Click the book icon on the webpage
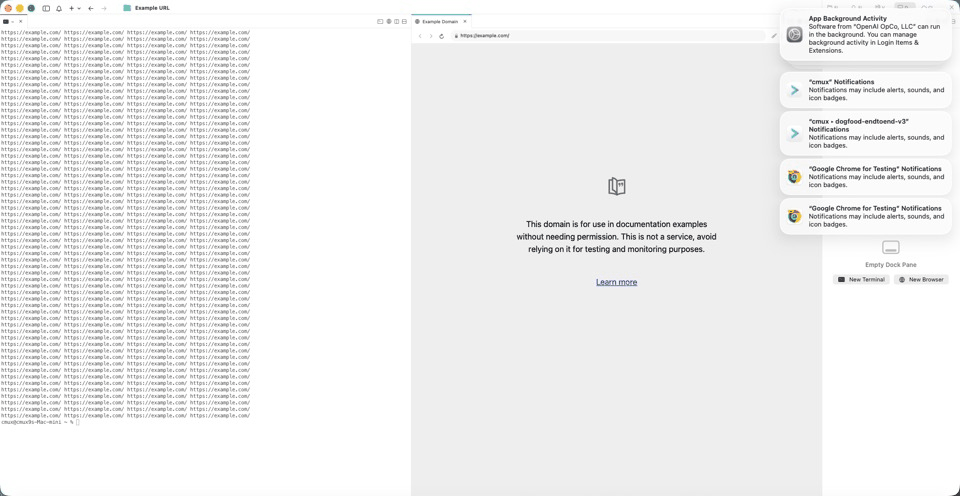The height and width of the screenshot is (496, 960). click(x=617, y=186)
